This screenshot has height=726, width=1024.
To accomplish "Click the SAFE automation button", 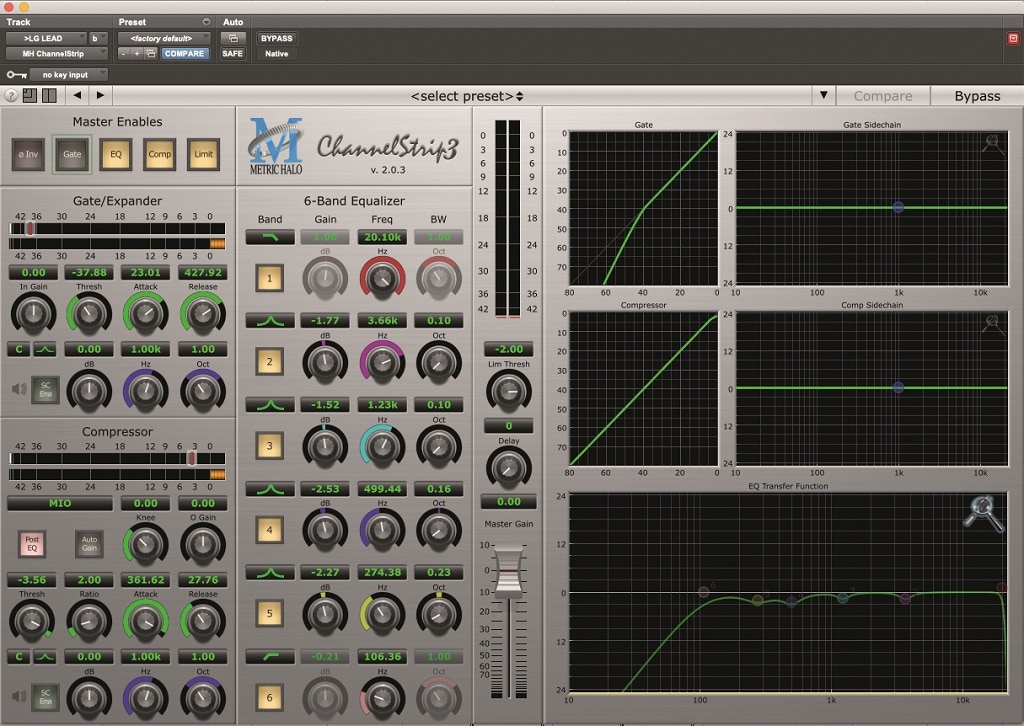I will click(232, 54).
